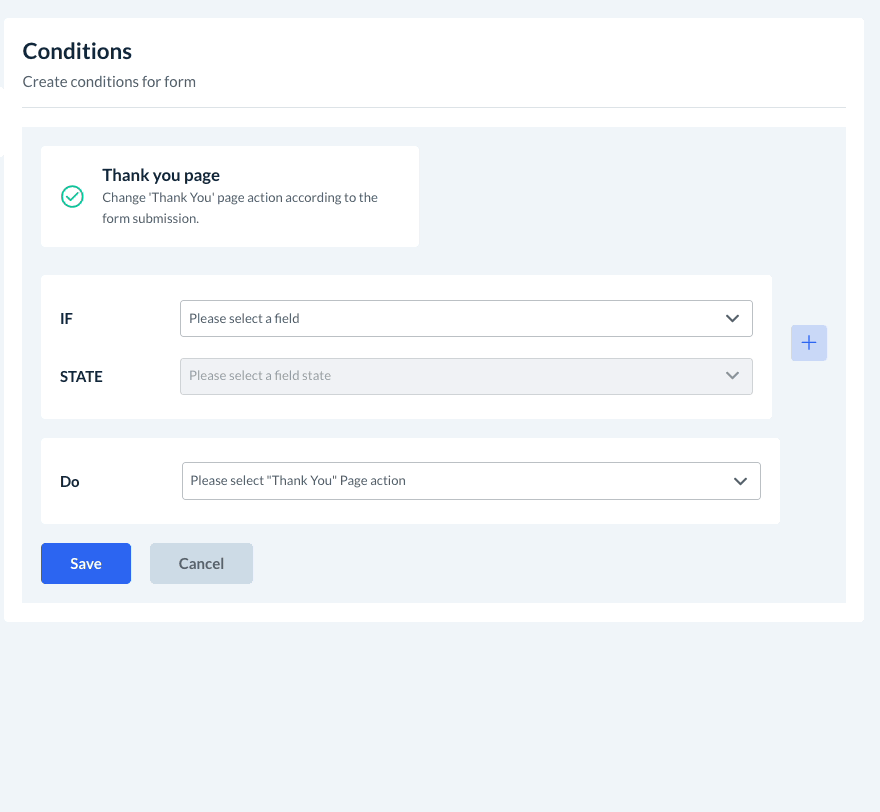This screenshot has height=812, width=880.
Task: Click the "Create conditions for form" subtitle
Action: (x=109, y=82)
